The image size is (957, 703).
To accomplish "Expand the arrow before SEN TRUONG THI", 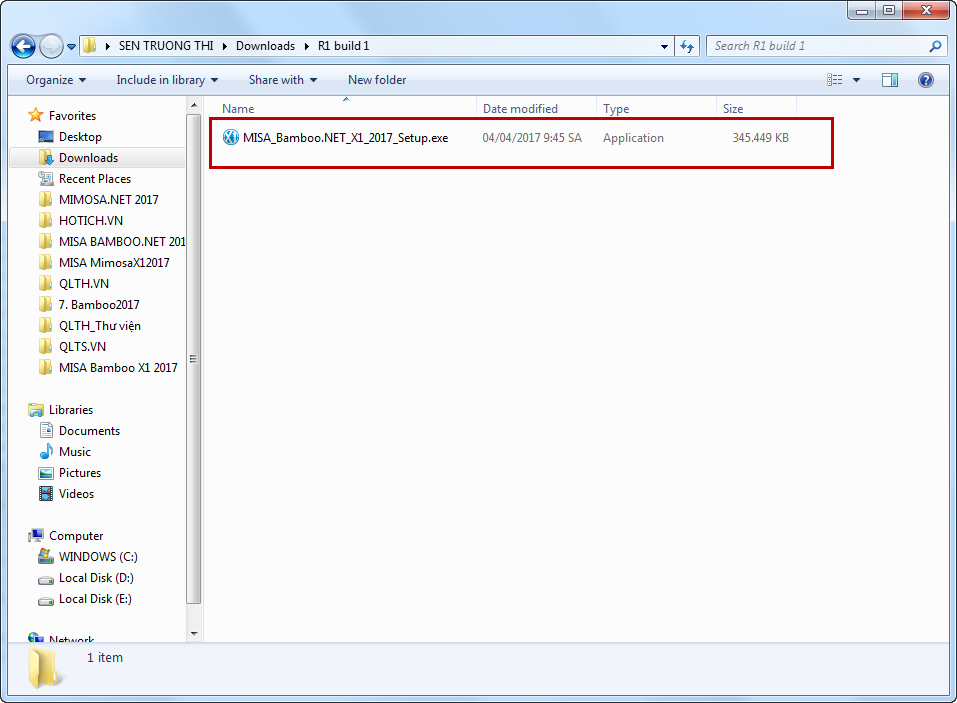I will (x=107, y=46).
